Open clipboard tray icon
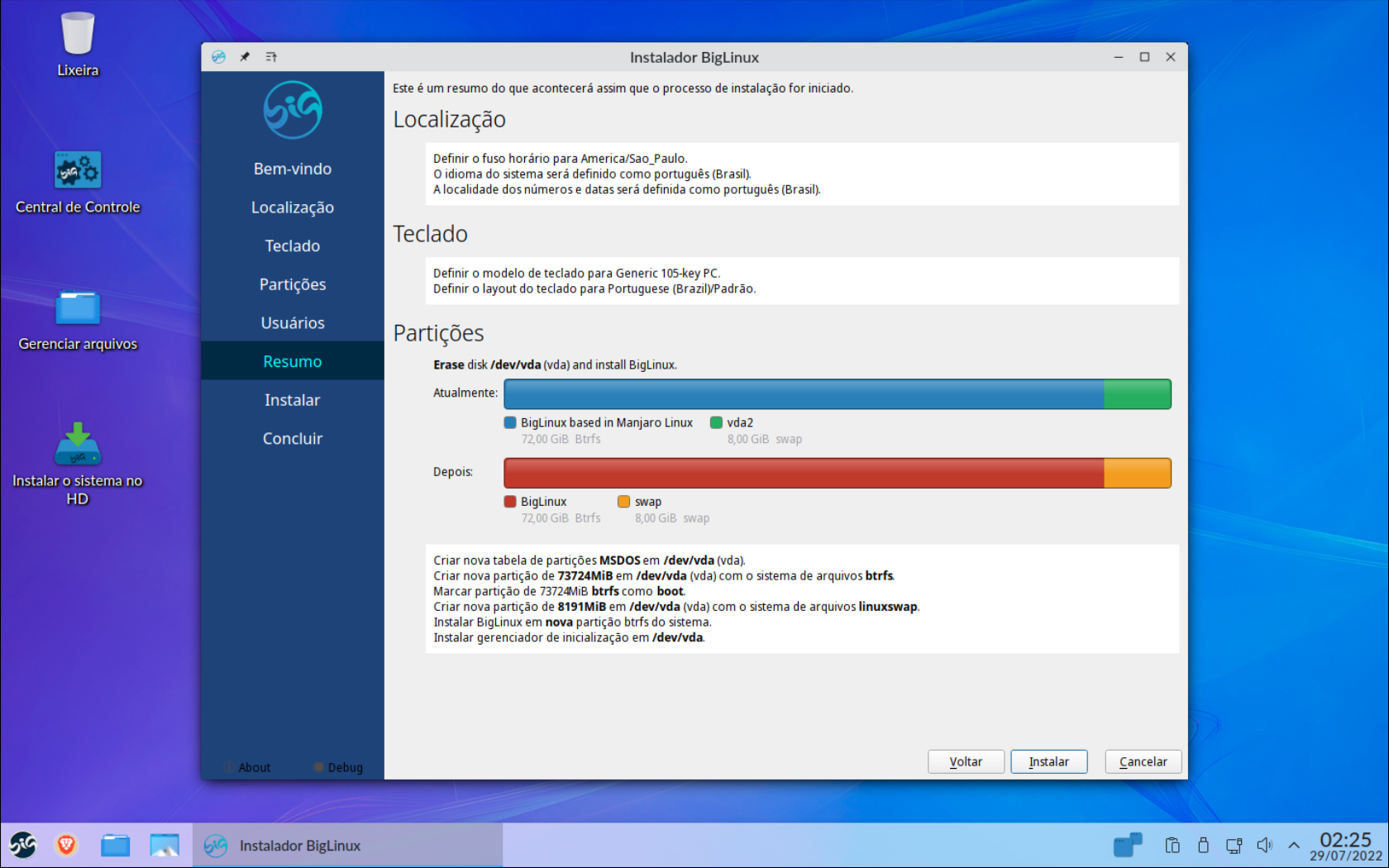 [x=1172, y=845]
